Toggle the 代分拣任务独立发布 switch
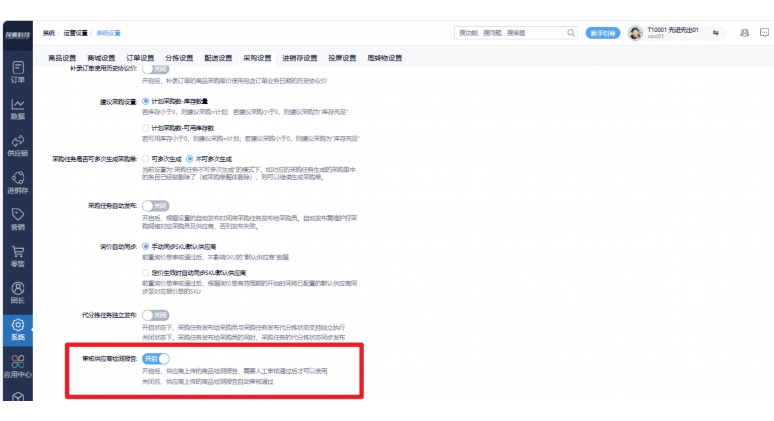 click(155, 315)
